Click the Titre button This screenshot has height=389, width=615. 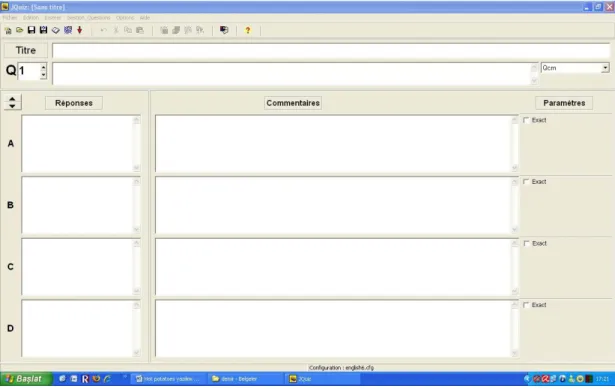click(25, 51)
